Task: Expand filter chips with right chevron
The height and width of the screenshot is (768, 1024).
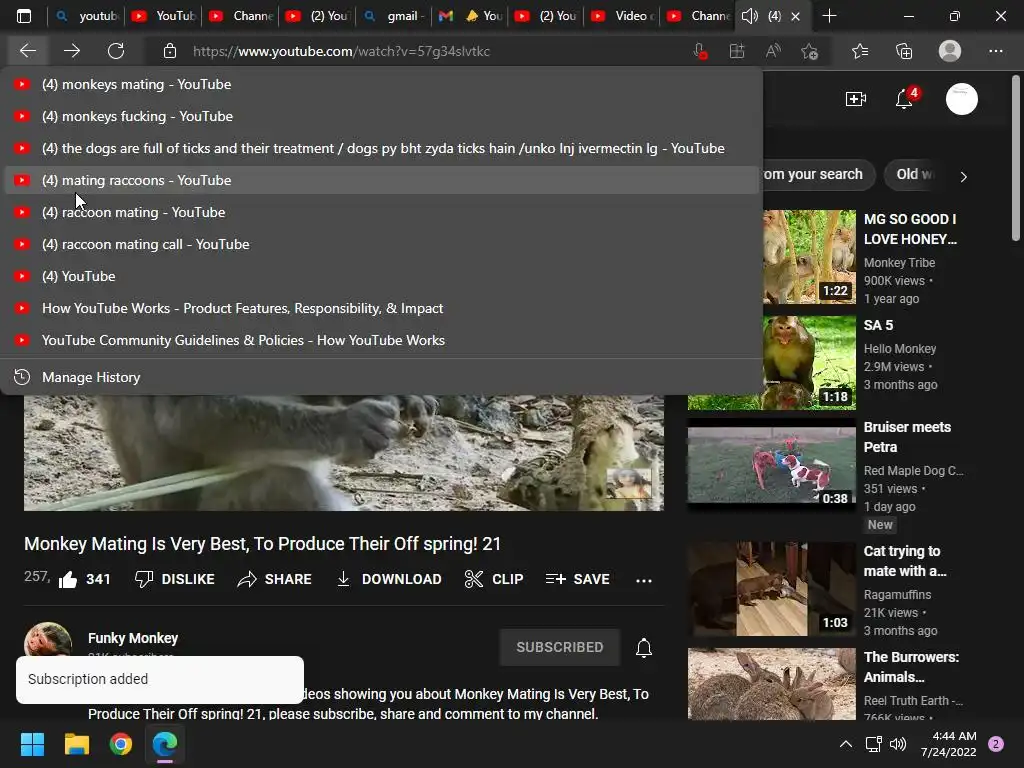Action: point(964,176)
